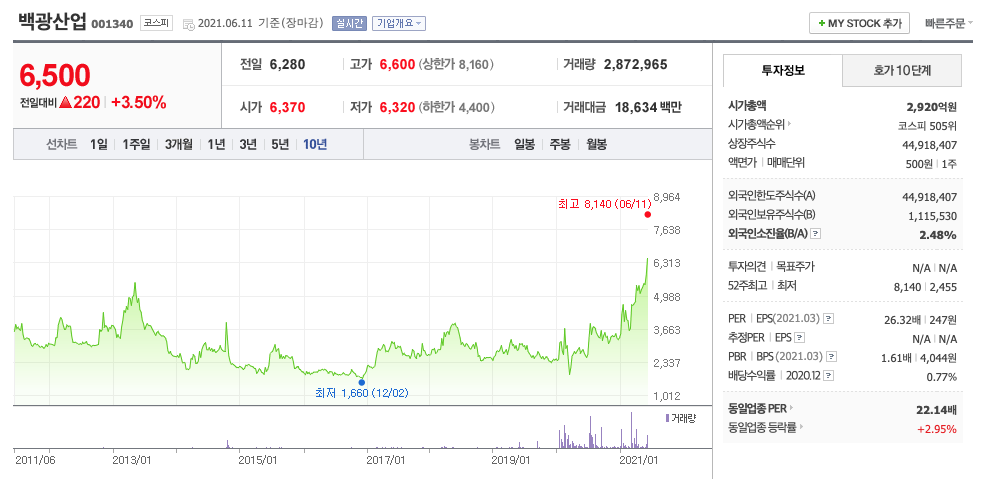Click the 배당수익률 help question mark icon
The image size is (986, 479).
coord(828,376)
